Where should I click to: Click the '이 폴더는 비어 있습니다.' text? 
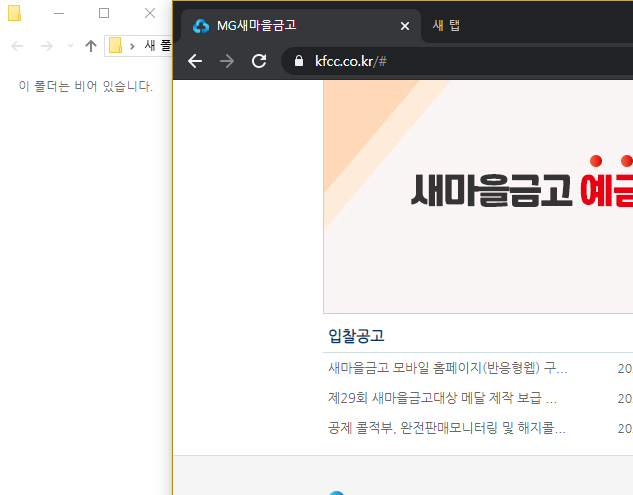click(86, 86)
